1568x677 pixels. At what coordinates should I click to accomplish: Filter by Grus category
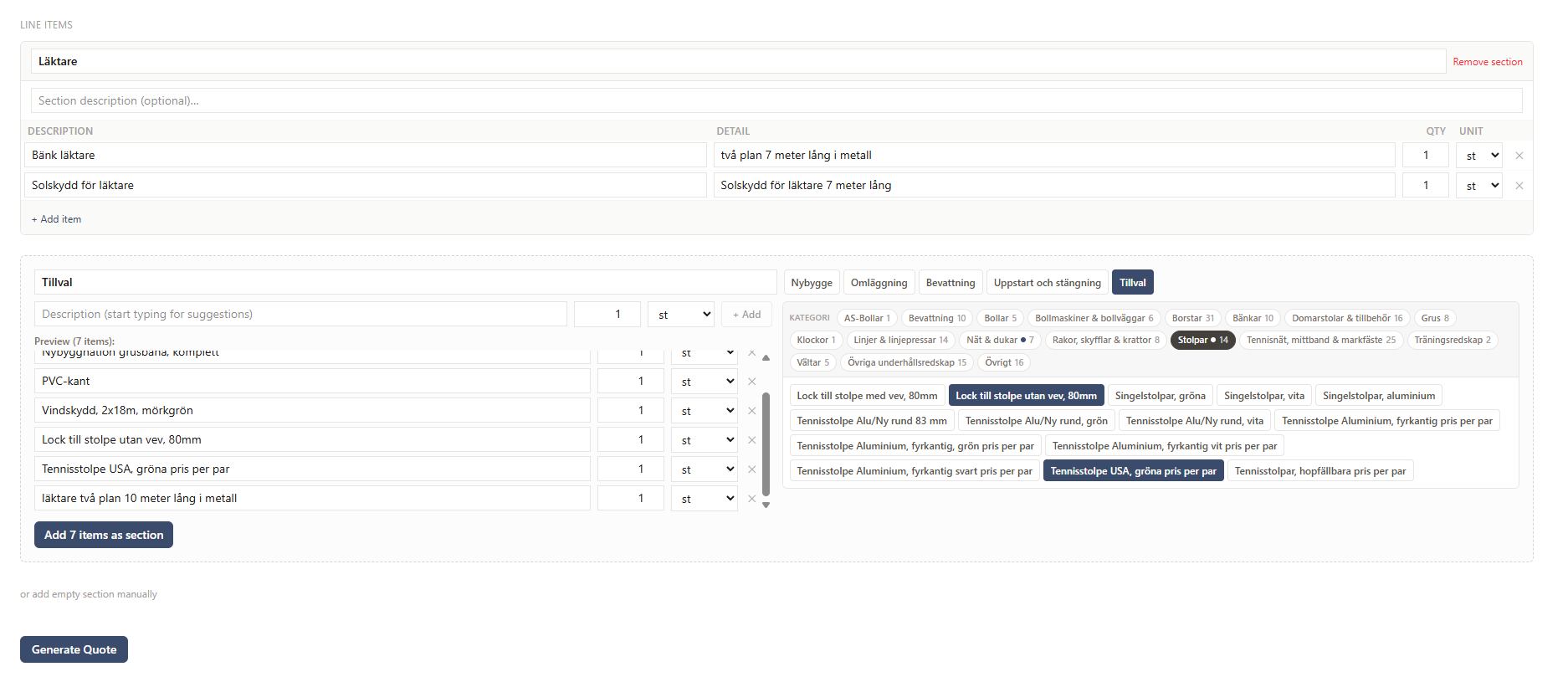[1435, 318]
